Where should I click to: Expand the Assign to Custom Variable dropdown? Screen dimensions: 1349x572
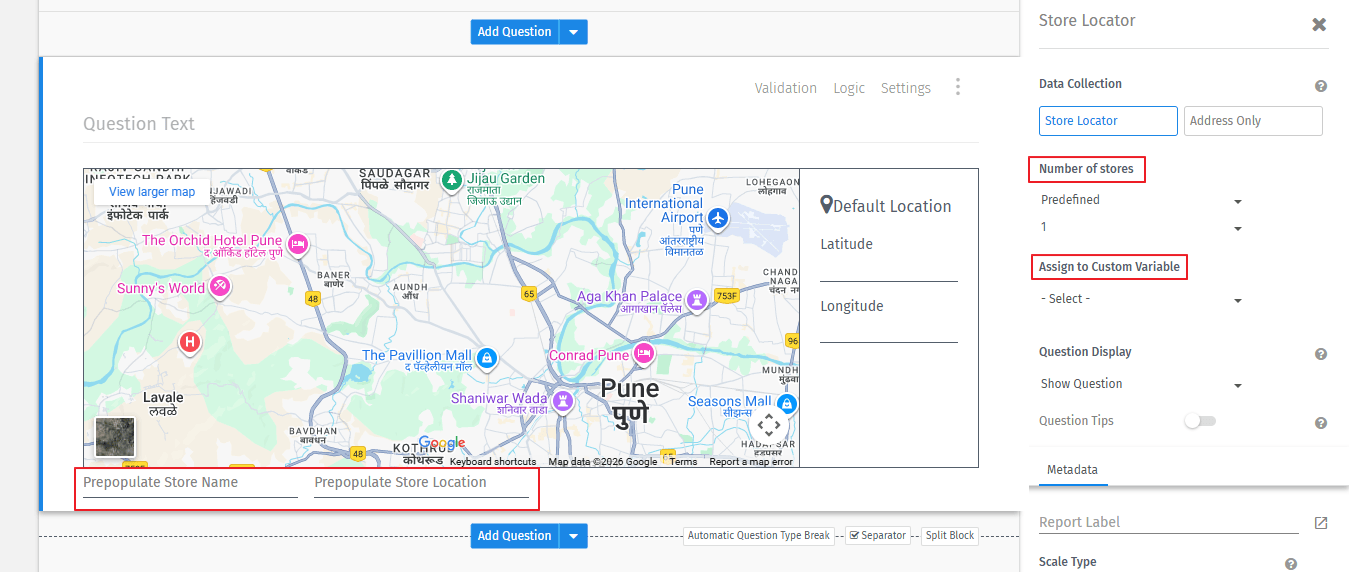click(1140, 299)
